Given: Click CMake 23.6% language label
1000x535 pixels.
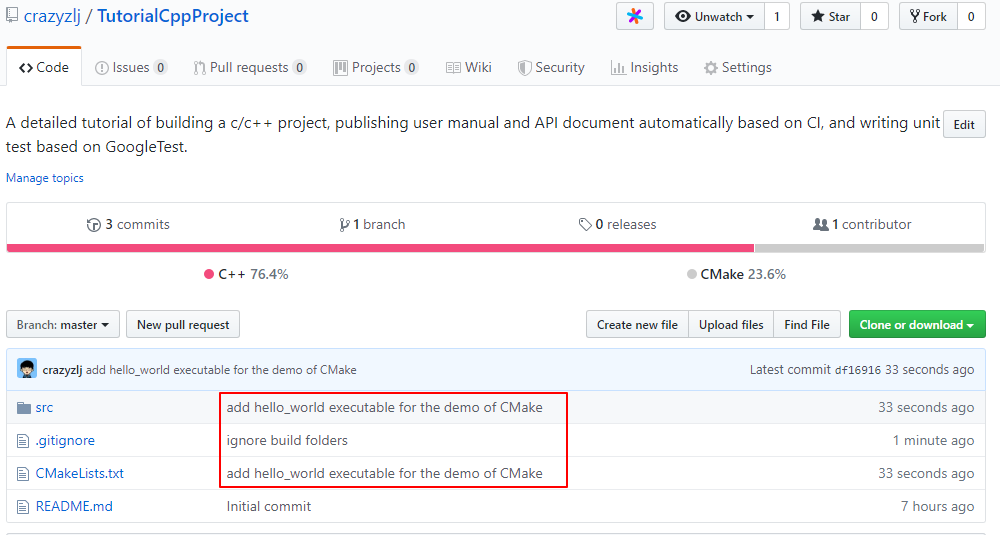Looking at the screenshot, I should coord(737,274).
